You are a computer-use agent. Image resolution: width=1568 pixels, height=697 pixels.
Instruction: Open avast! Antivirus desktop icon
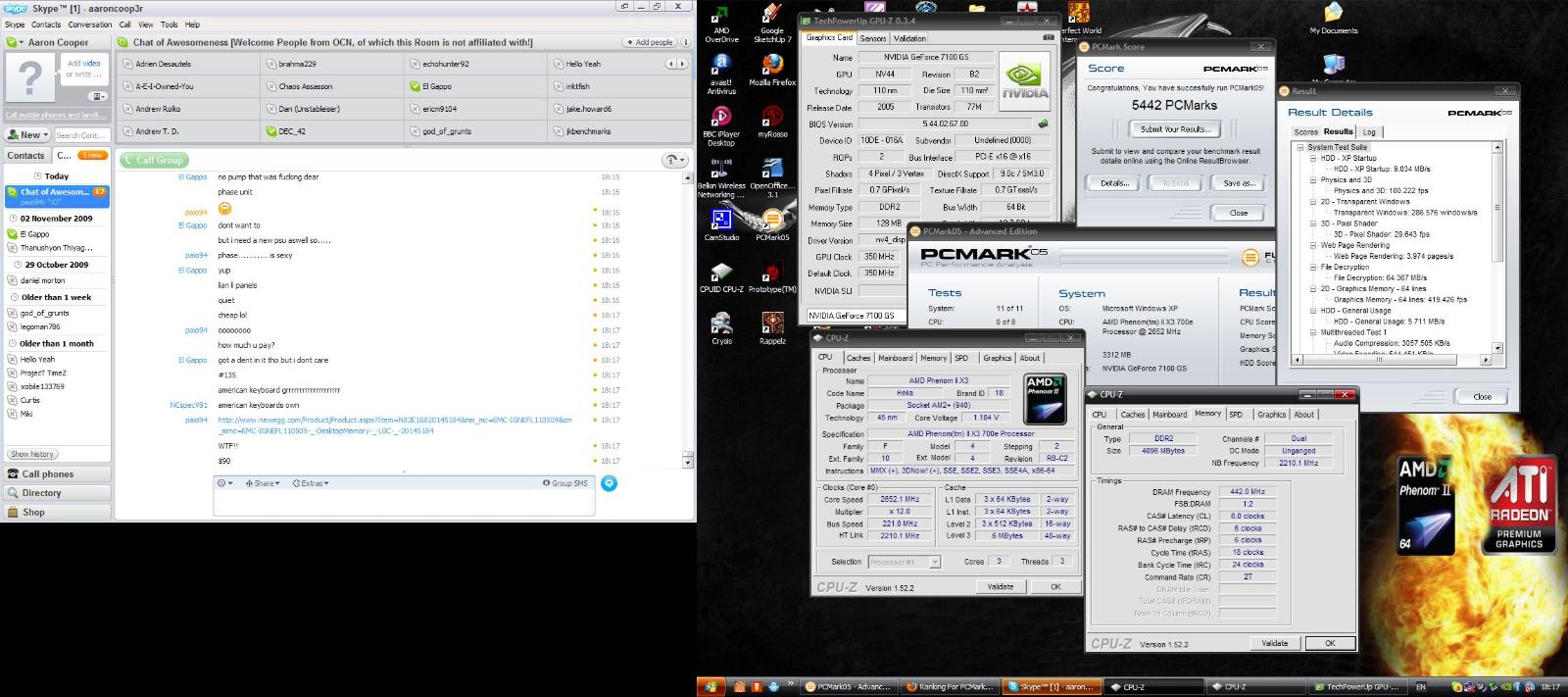[721, 74]
